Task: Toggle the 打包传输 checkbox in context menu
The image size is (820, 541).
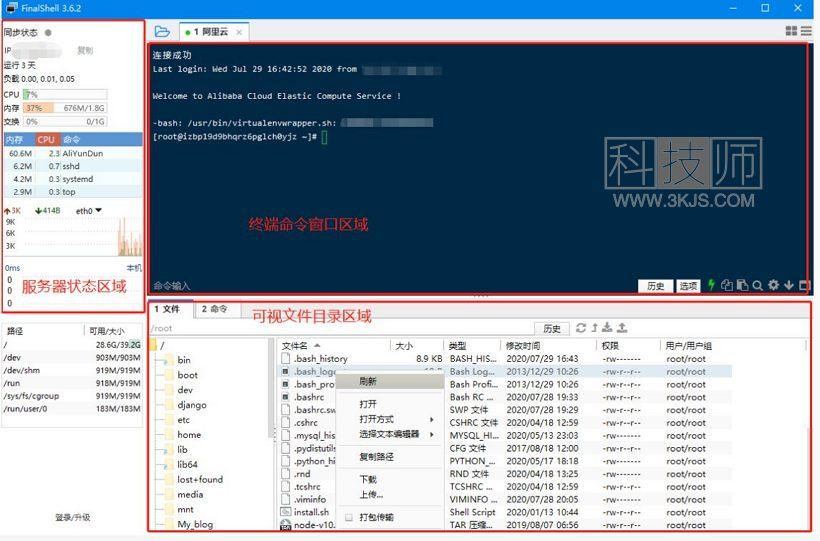Action: coord(348,517)
